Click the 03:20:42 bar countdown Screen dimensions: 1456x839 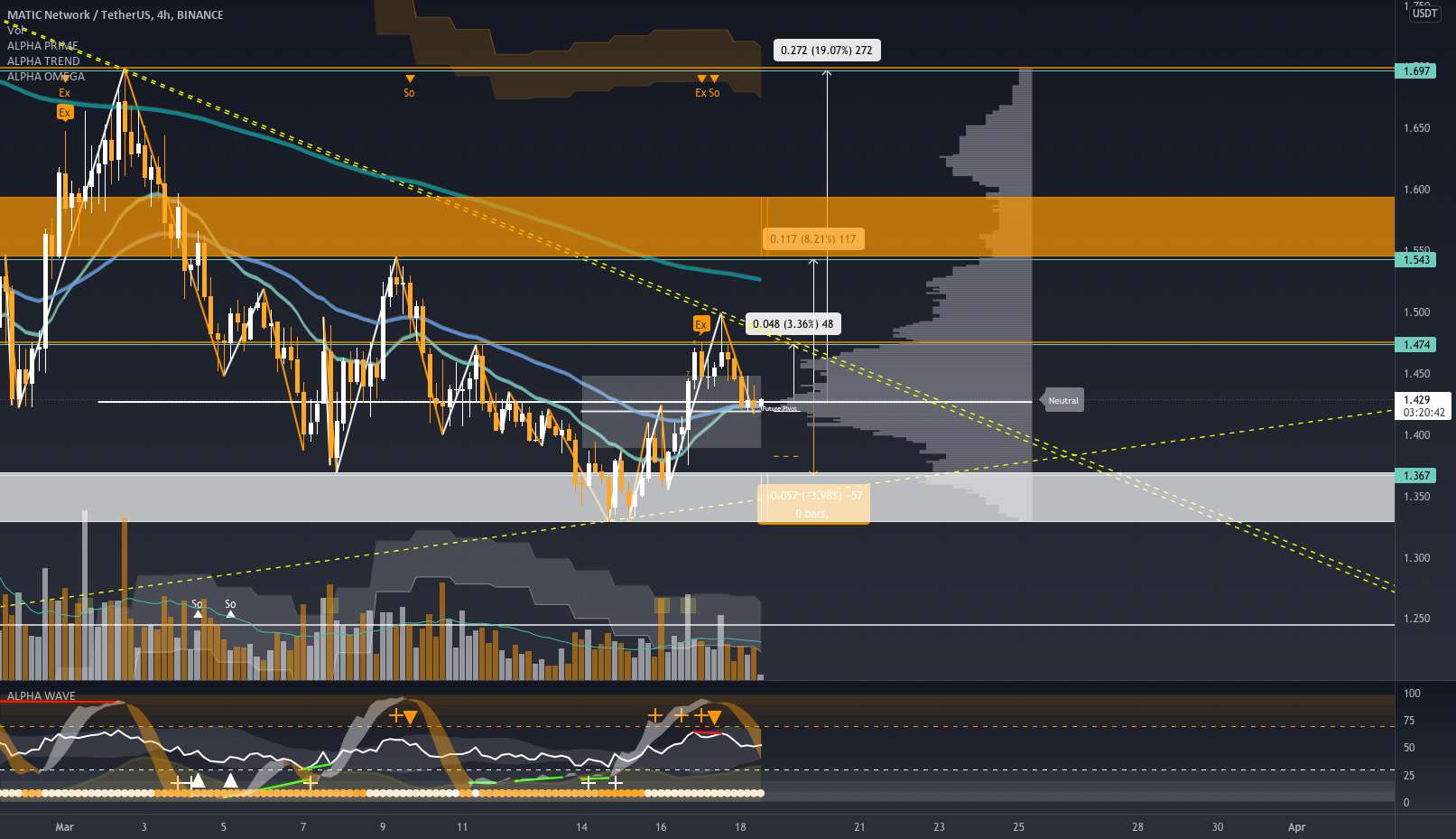[1423, 412]
